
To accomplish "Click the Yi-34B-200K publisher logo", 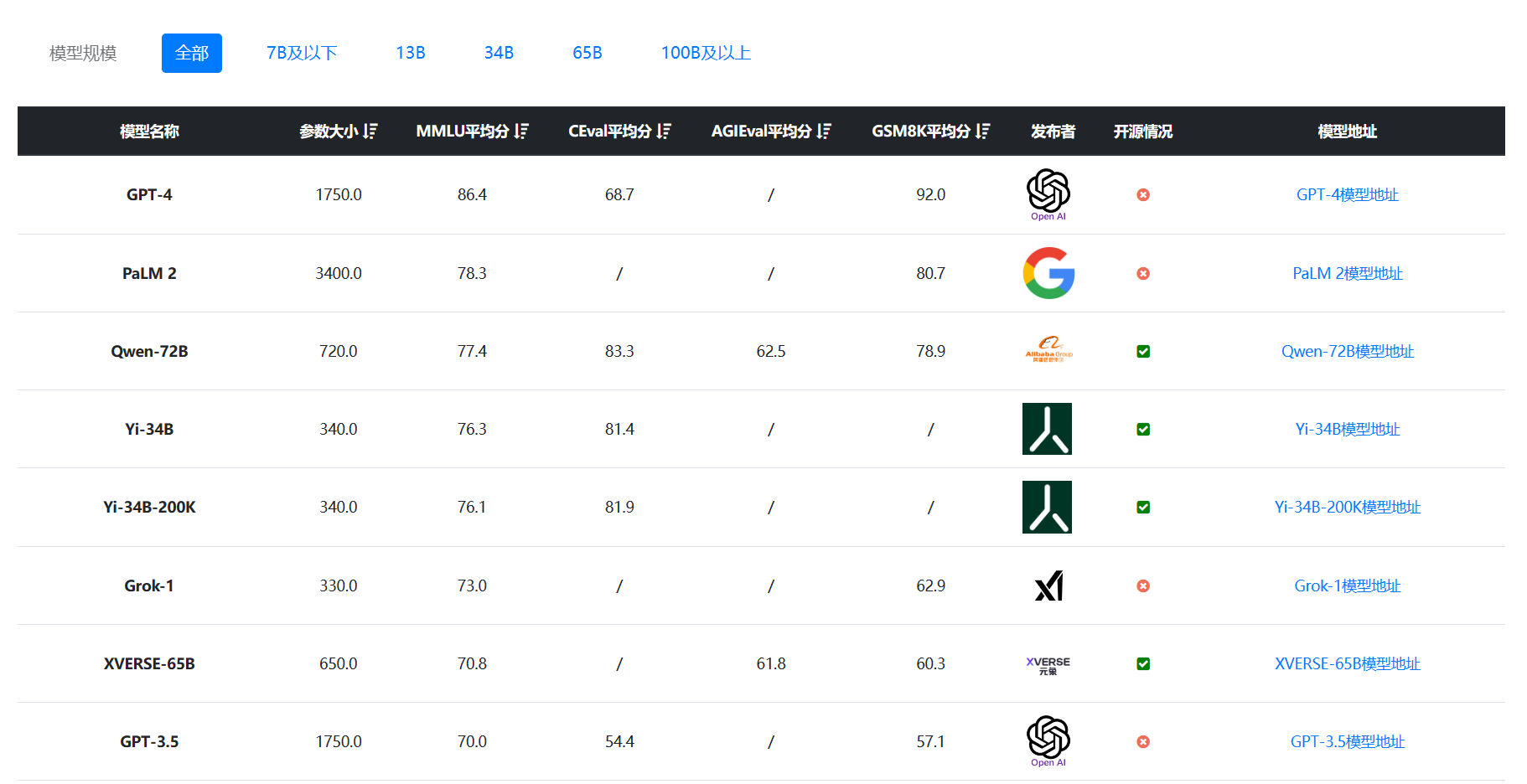I will pos(1047,507).
